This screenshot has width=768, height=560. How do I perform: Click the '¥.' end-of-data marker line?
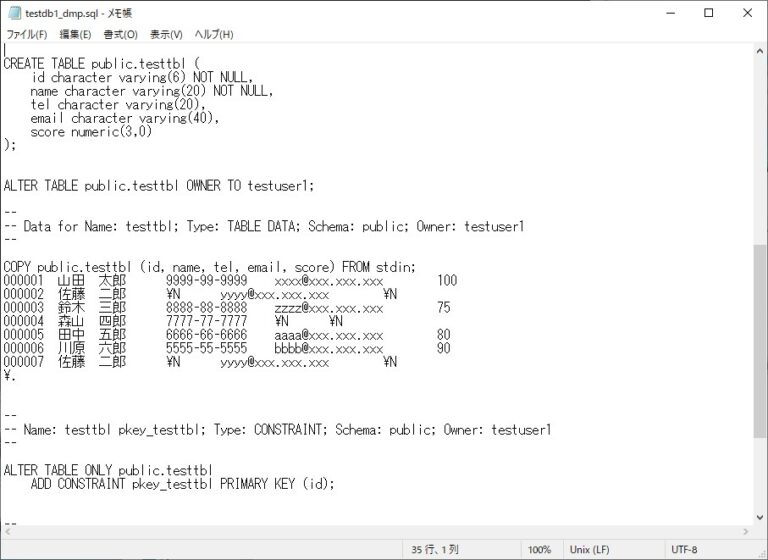tap(9, 376)
